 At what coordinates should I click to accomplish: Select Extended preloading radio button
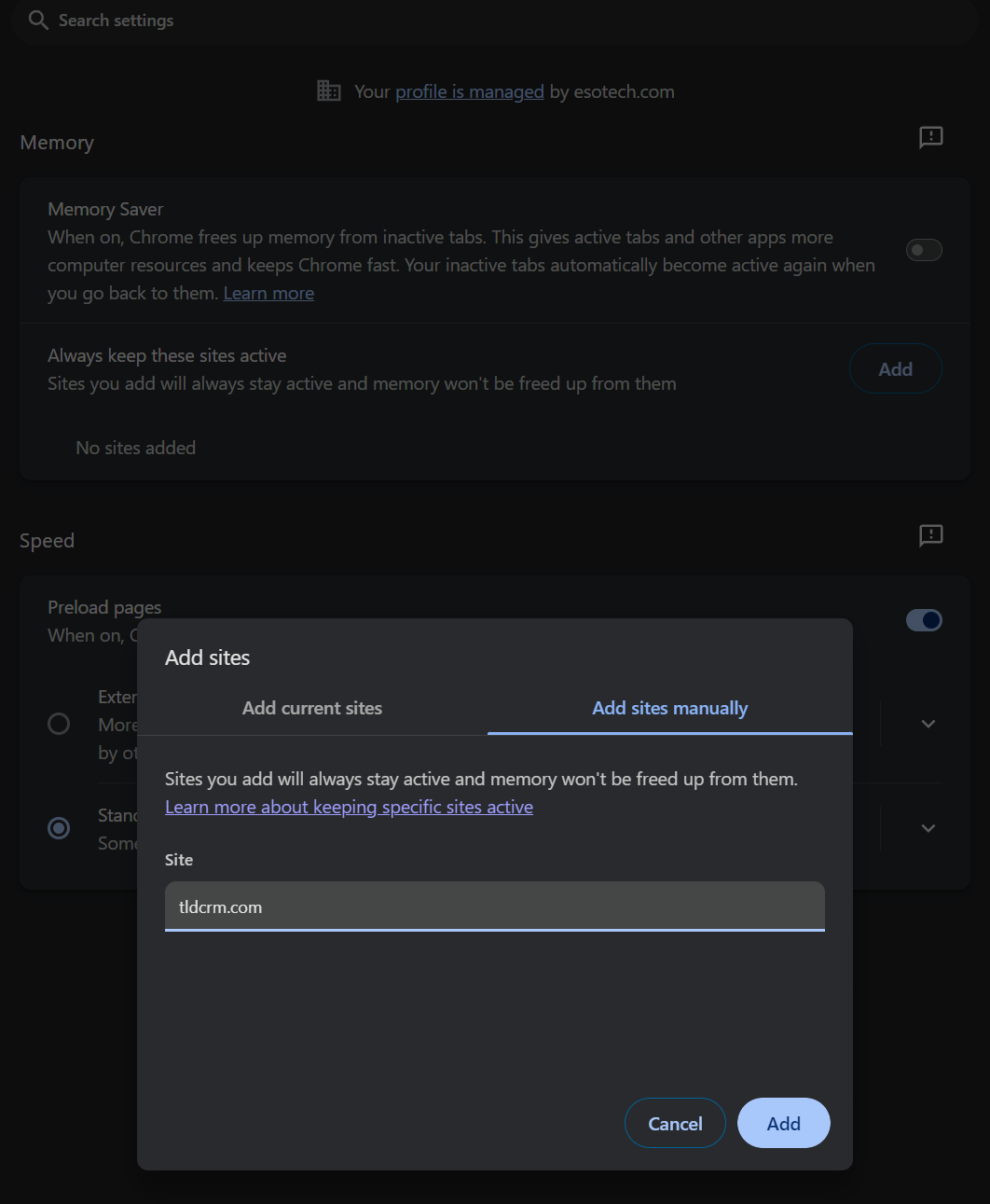coord(59,724)
